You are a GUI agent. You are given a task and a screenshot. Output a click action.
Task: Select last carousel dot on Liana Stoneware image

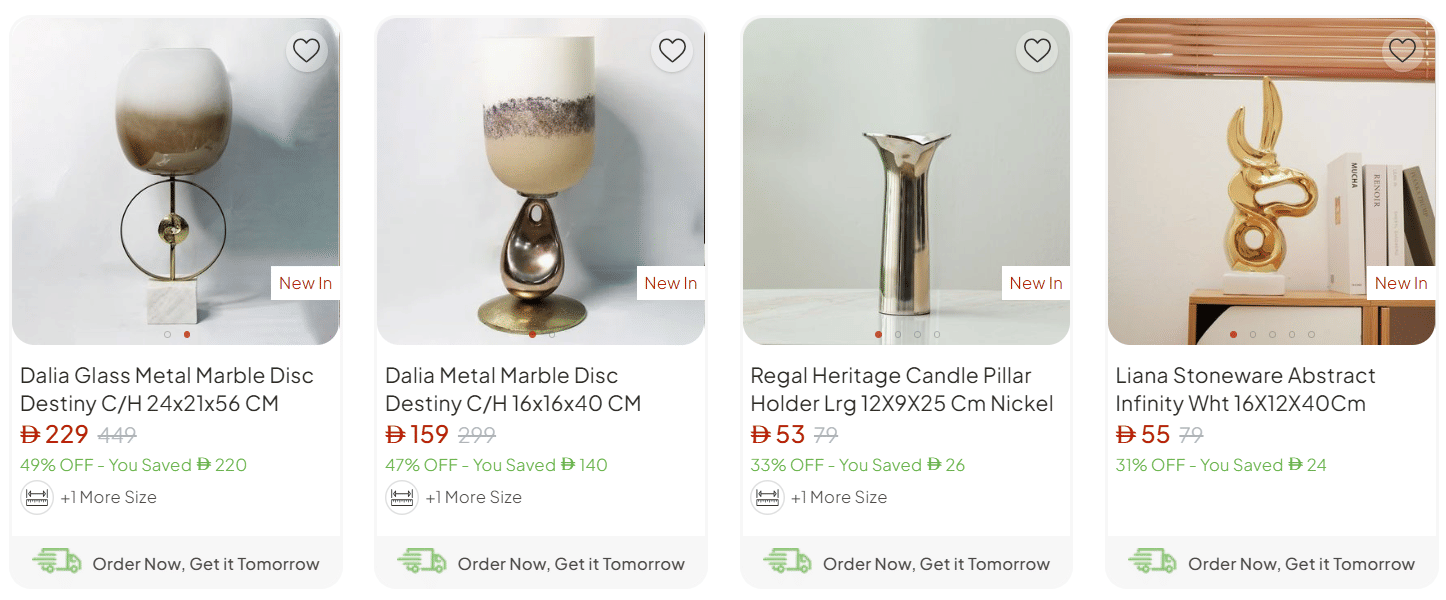click(1312, 335)
